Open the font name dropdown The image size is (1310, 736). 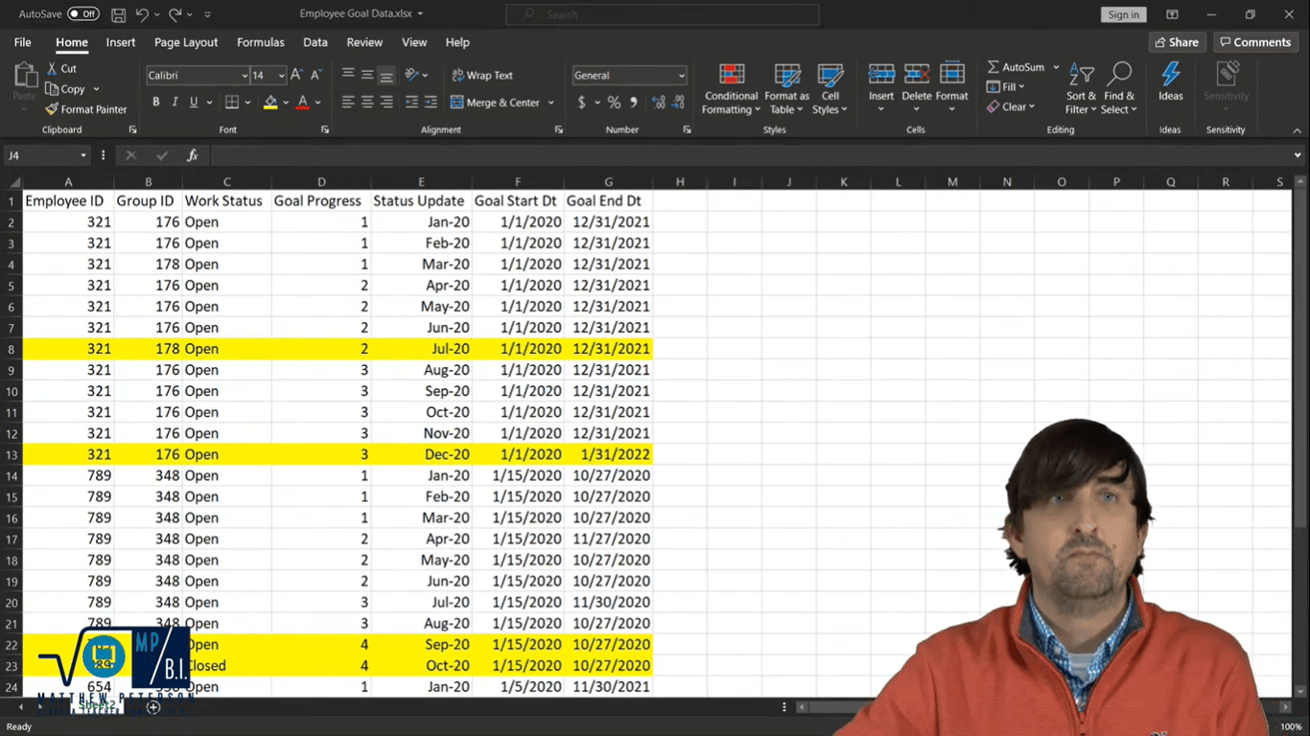(245, 75)
